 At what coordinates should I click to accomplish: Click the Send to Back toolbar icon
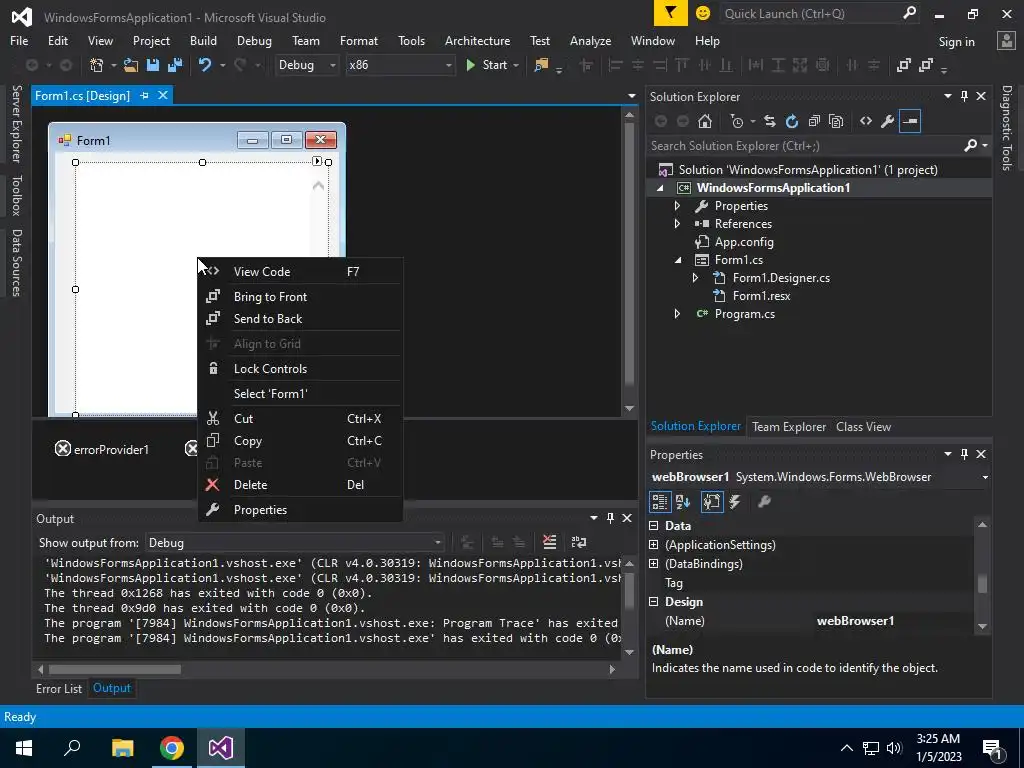[926, 65]
